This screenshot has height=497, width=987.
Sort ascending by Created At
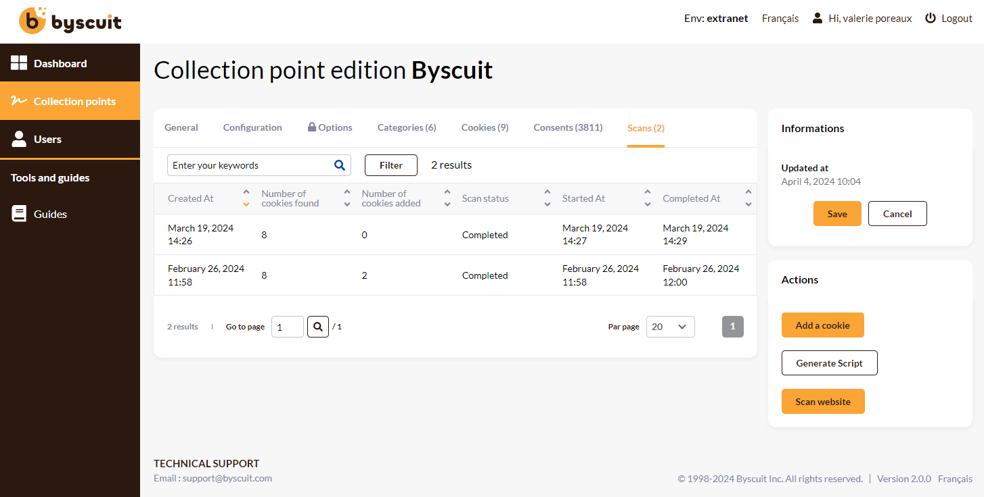tap(246, 193)
